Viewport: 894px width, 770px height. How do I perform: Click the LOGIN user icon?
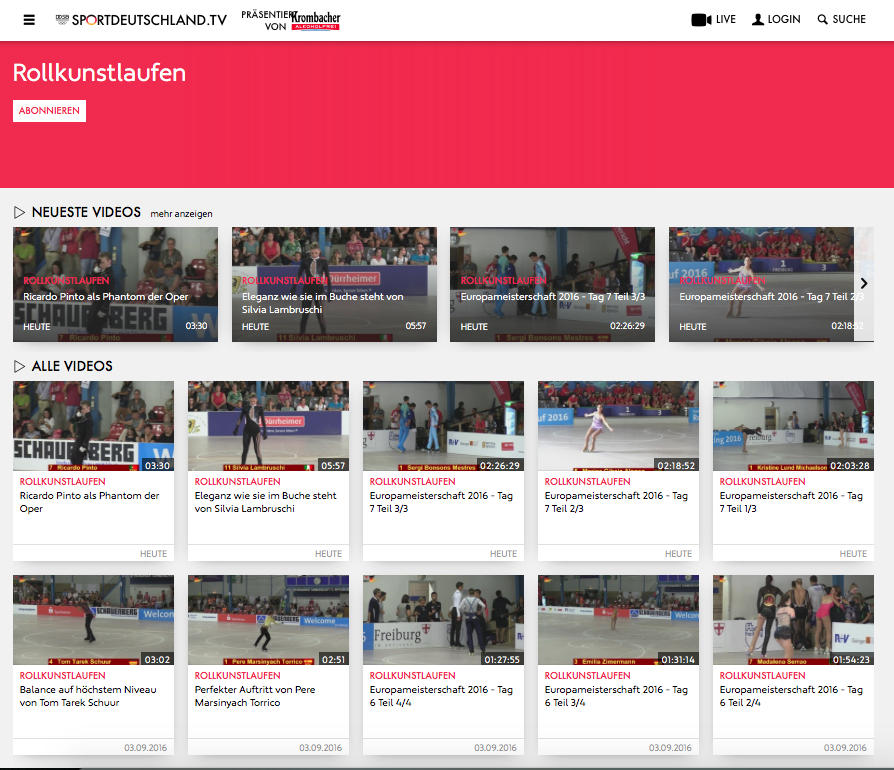tap(758, 19)
